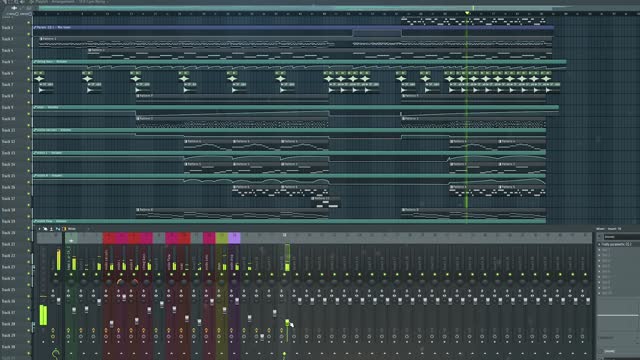Click Arrangement in the playlist title bar
Image resolution: width=640 pixels, height=360 pixels.
(x=62, y=2)
